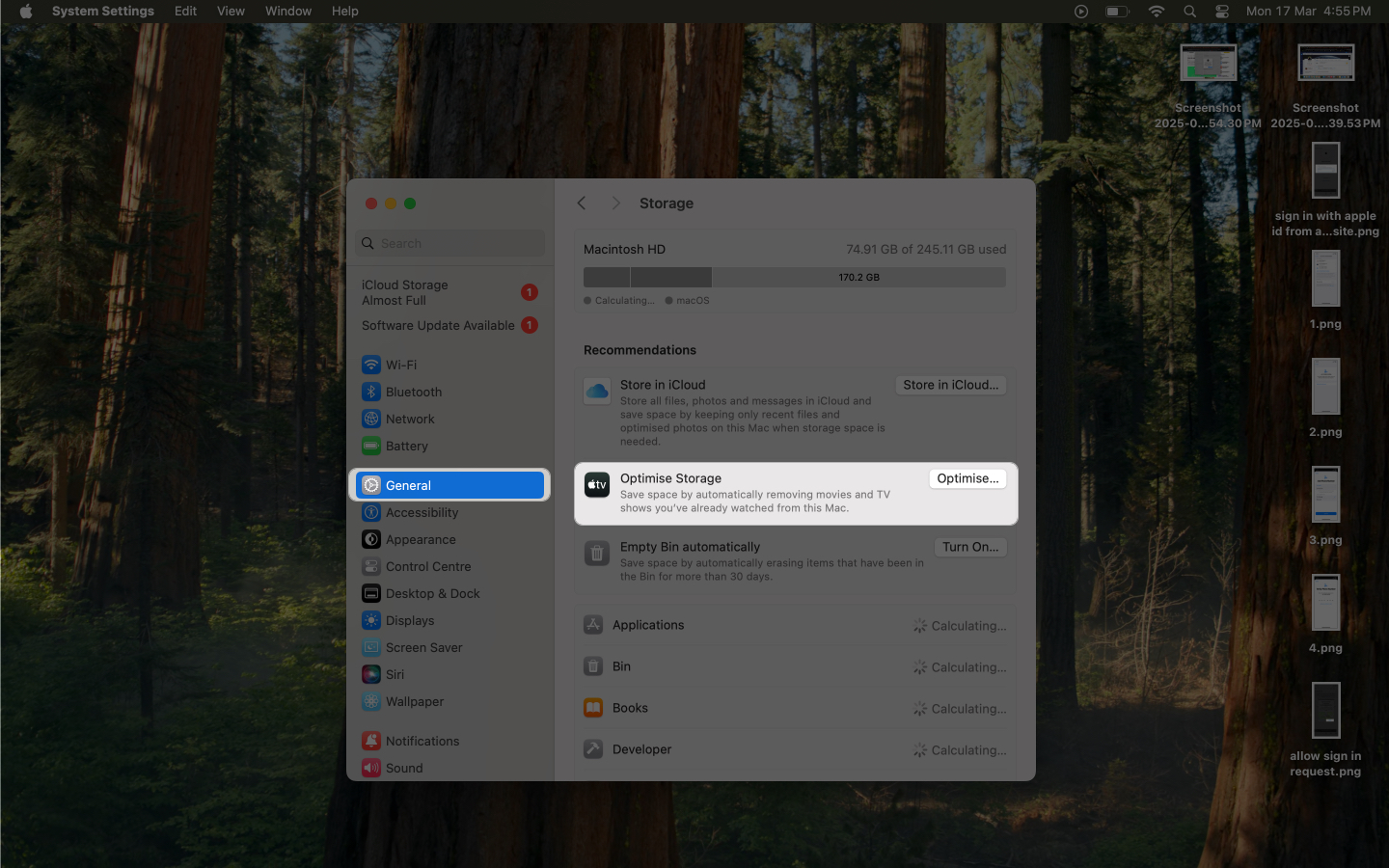
Task: Select the Sound speaker icon
Action: coord(371,768)
